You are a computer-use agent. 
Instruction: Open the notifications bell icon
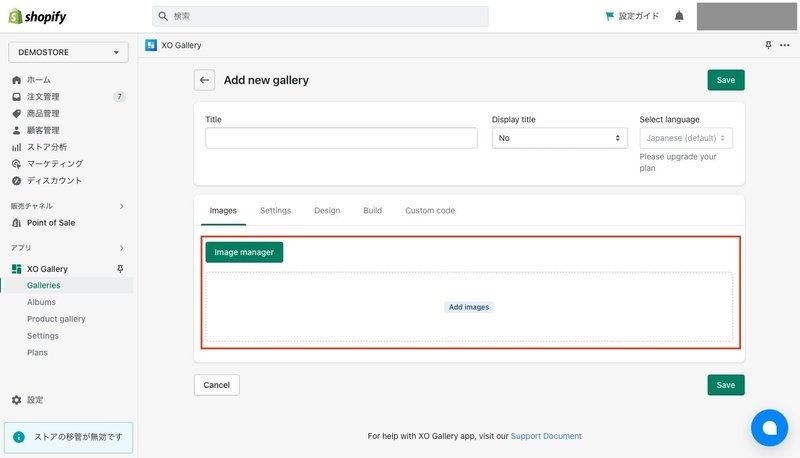point(679,16)
